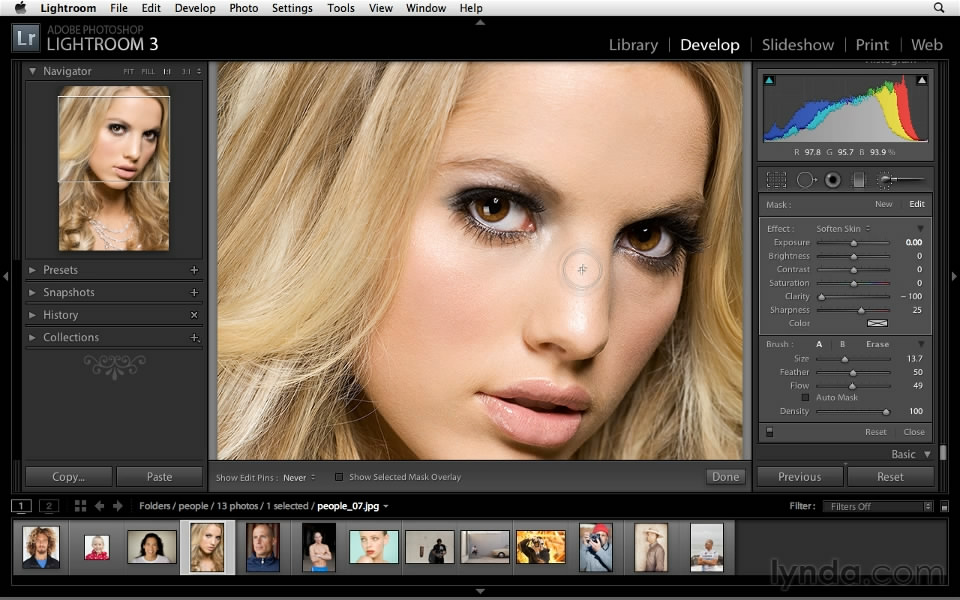Image resolution: width=960 pixels, height=600 pixels.
Task: Open the Filters Off dropdown
Action: (877, 506)
